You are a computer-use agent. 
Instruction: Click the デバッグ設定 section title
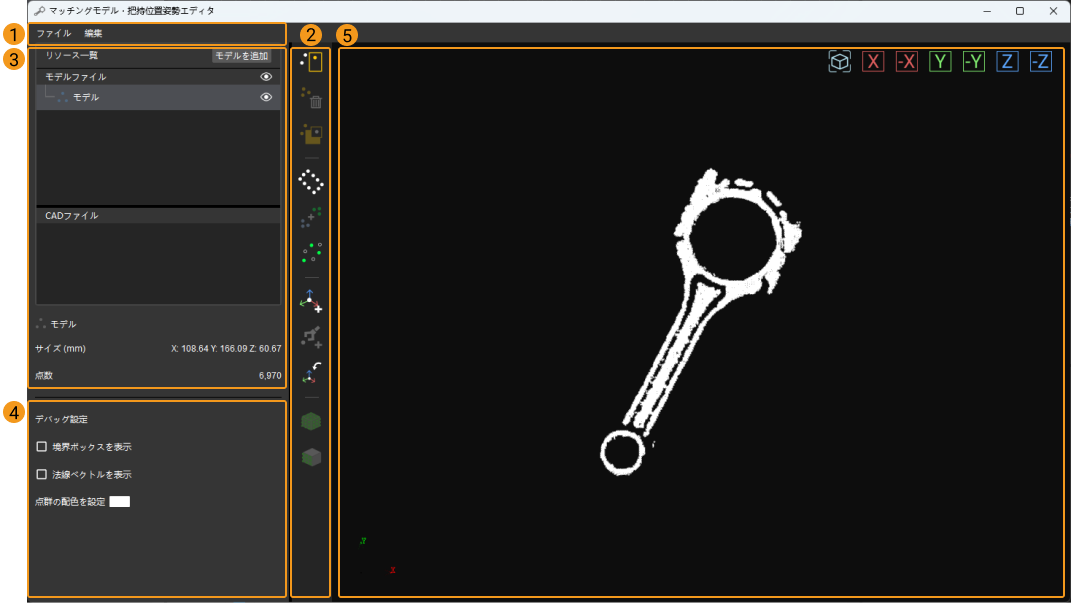(x=62, y=419)
